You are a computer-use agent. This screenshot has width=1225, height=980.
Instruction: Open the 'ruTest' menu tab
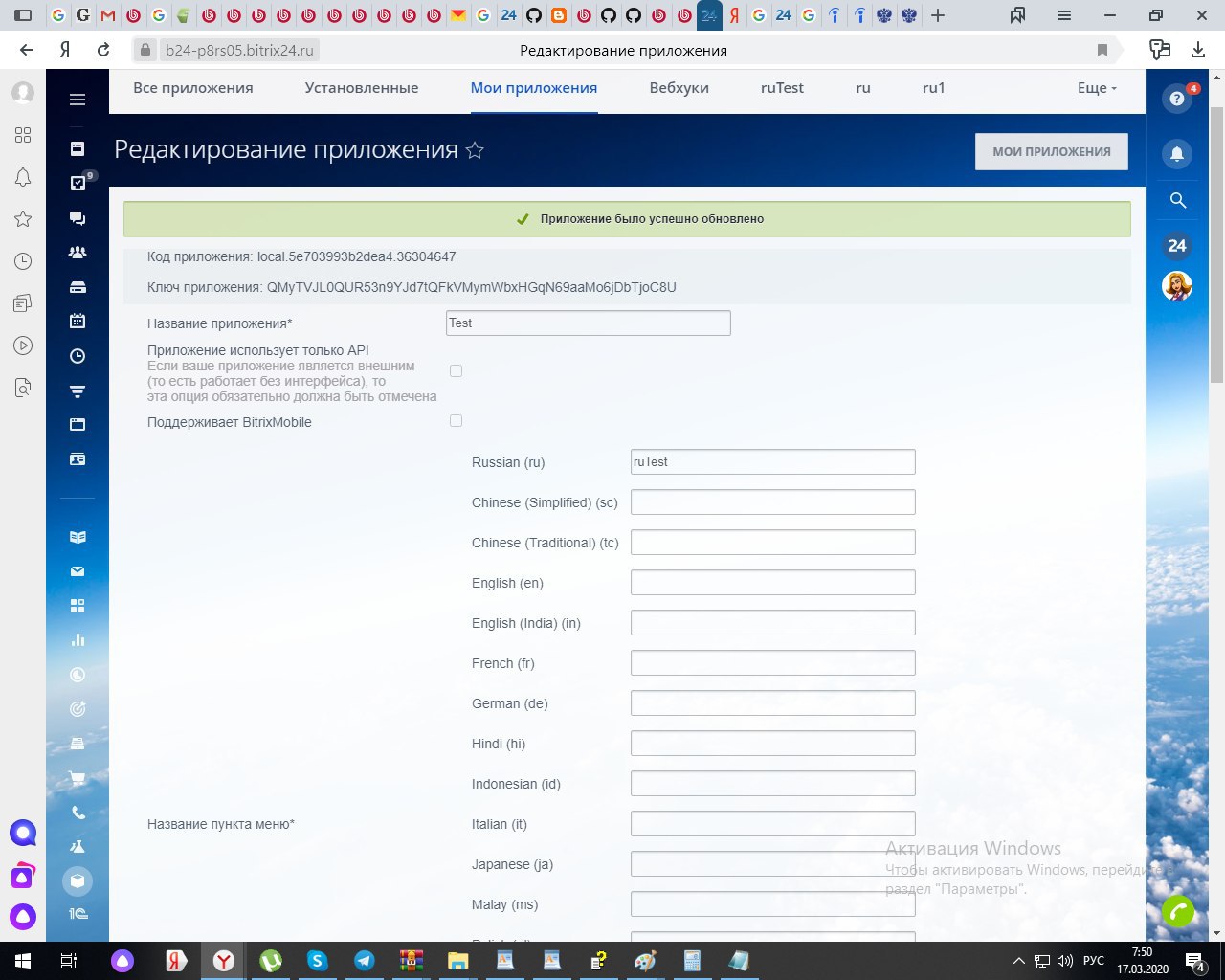pyautogui.click(x=782, y=88)
